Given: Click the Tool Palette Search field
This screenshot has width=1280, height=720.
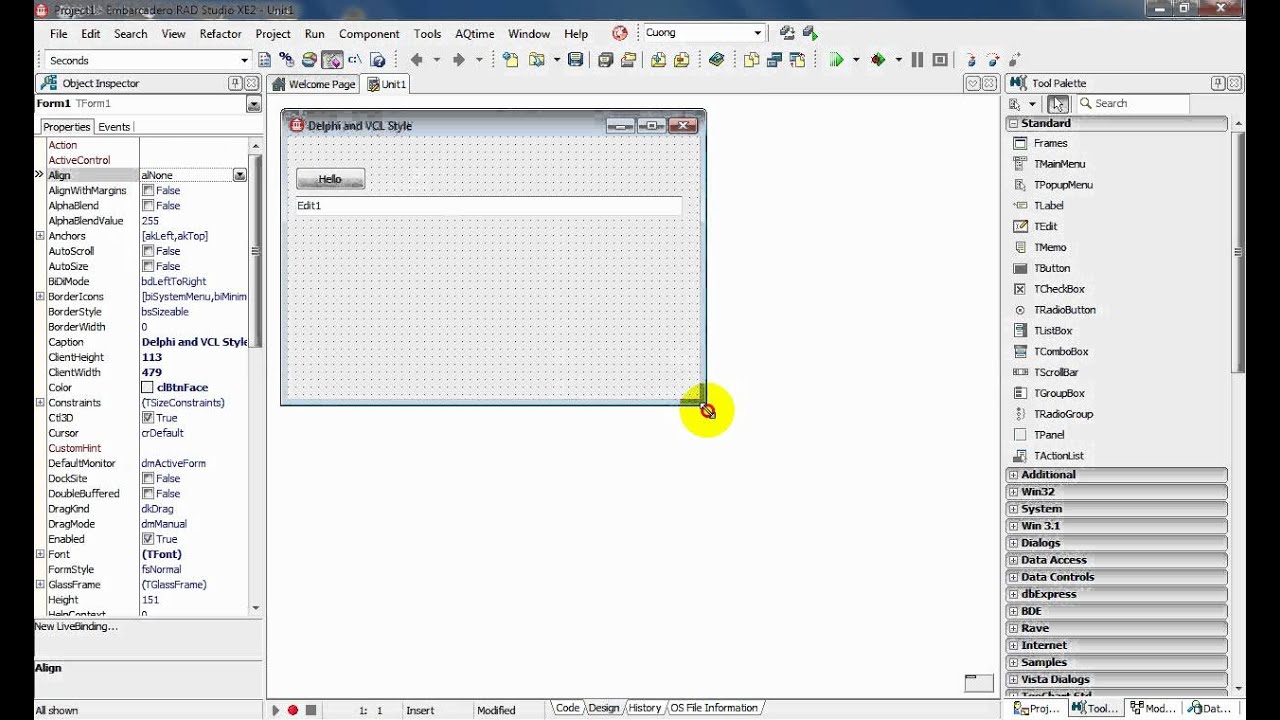Looking at the screenshot, I should [1133, 103].
